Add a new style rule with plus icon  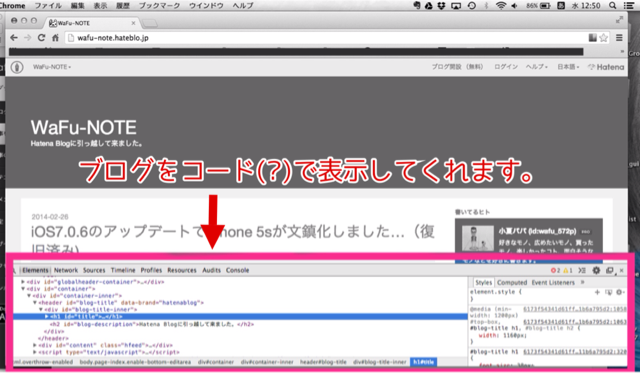click(597, 292)
